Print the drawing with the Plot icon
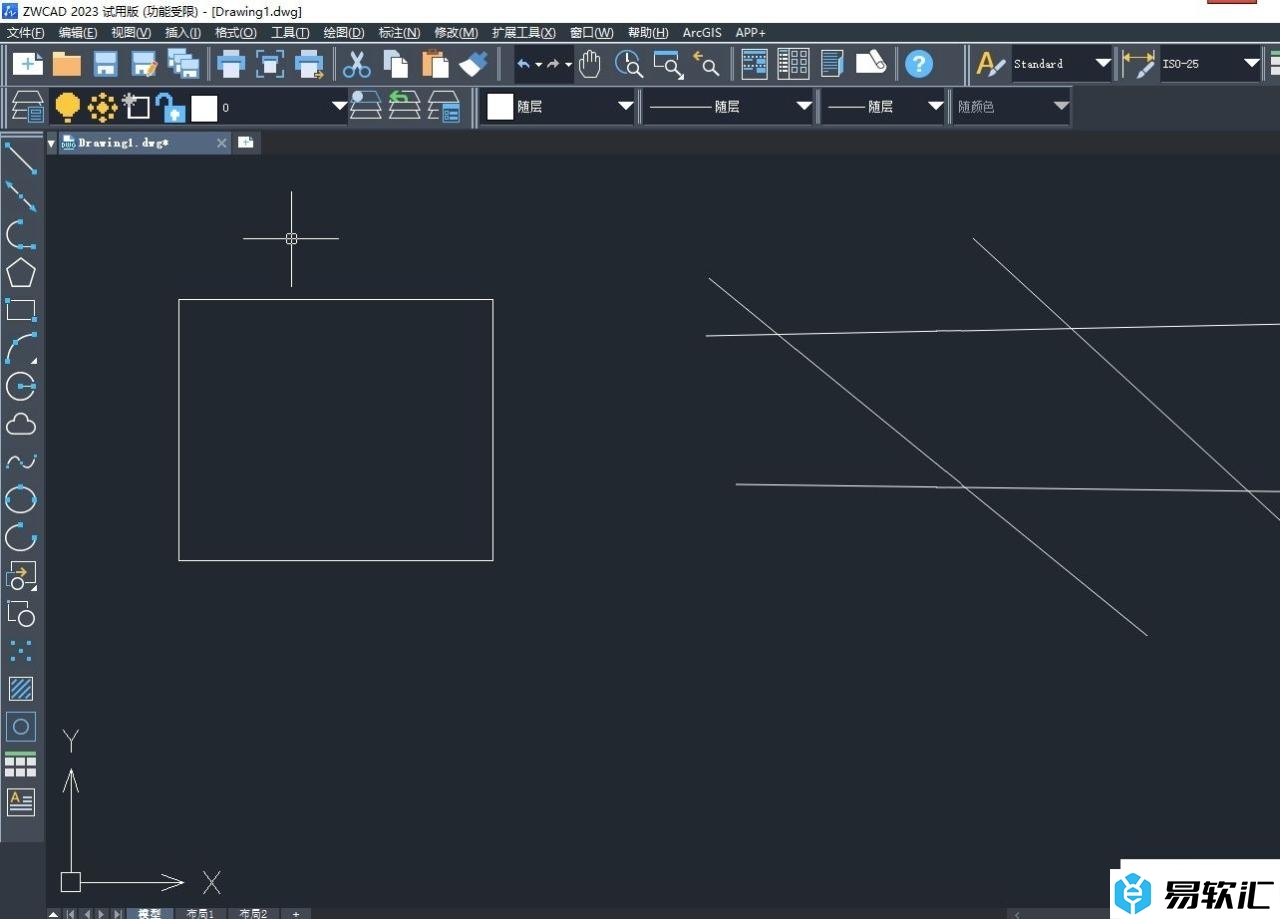Viewport: 1280px width, 919px height. click(232, 64)
